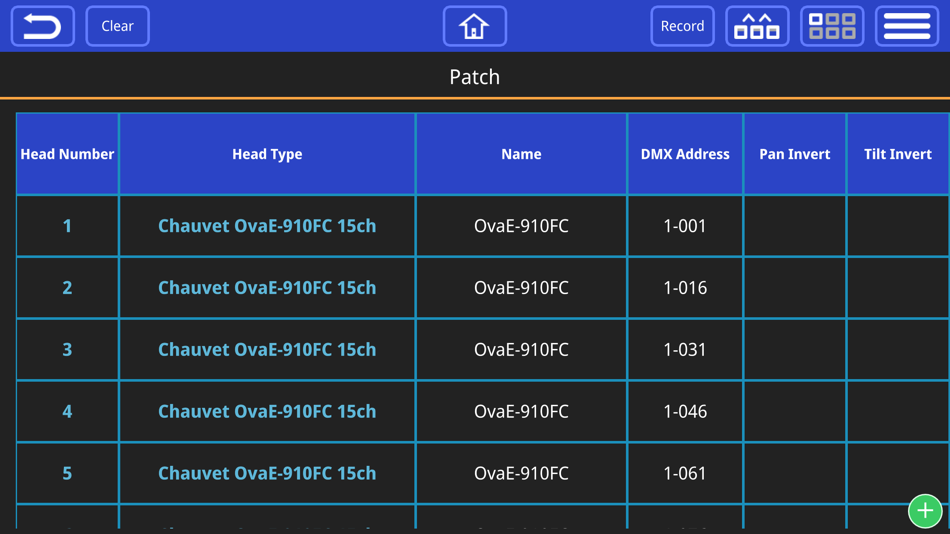Click the Clear button
This screenshot has width=950, height=534.
click(118, 26)
